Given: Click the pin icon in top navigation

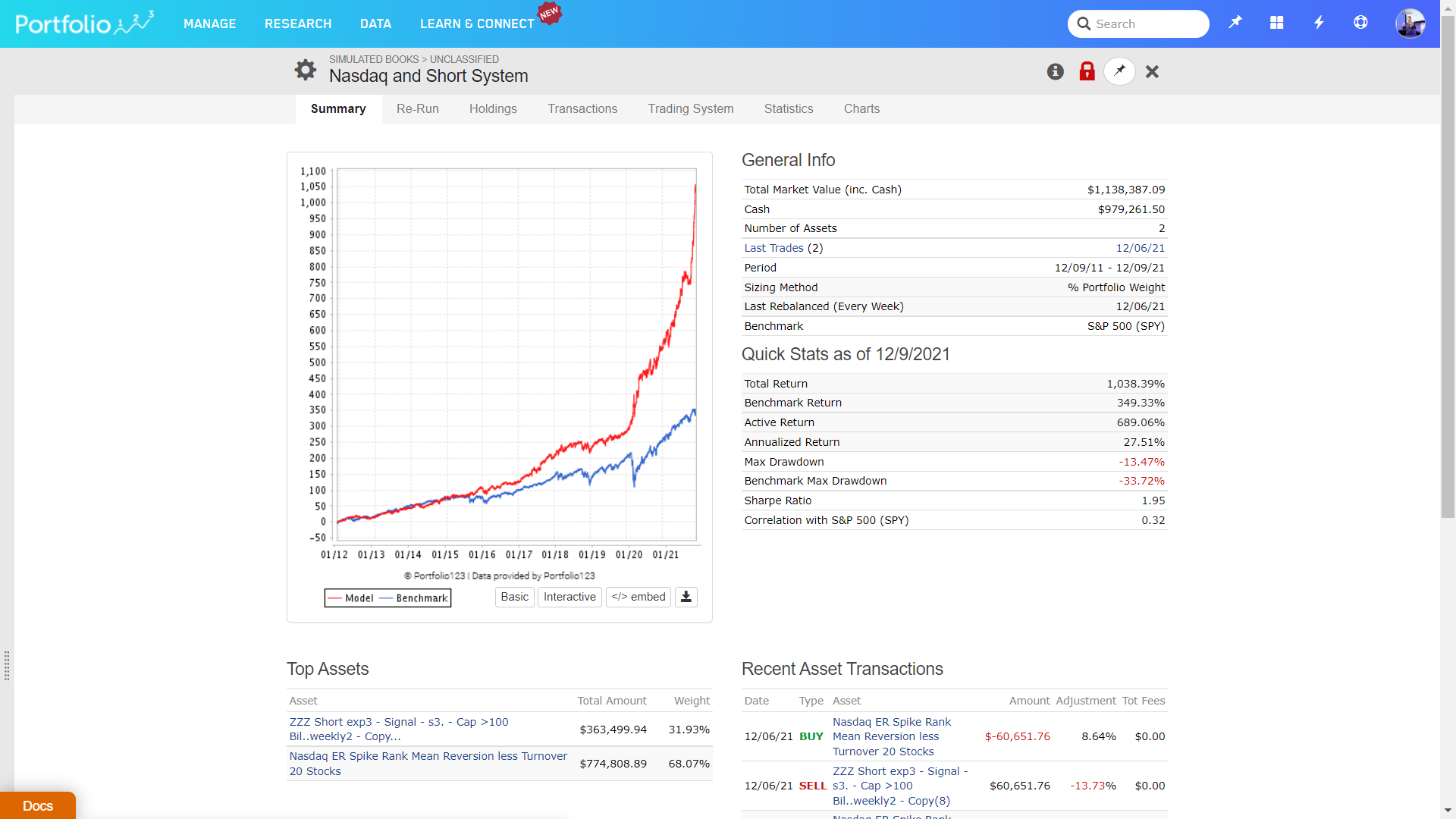Looking at the screenshot, I should point(1235,23).
